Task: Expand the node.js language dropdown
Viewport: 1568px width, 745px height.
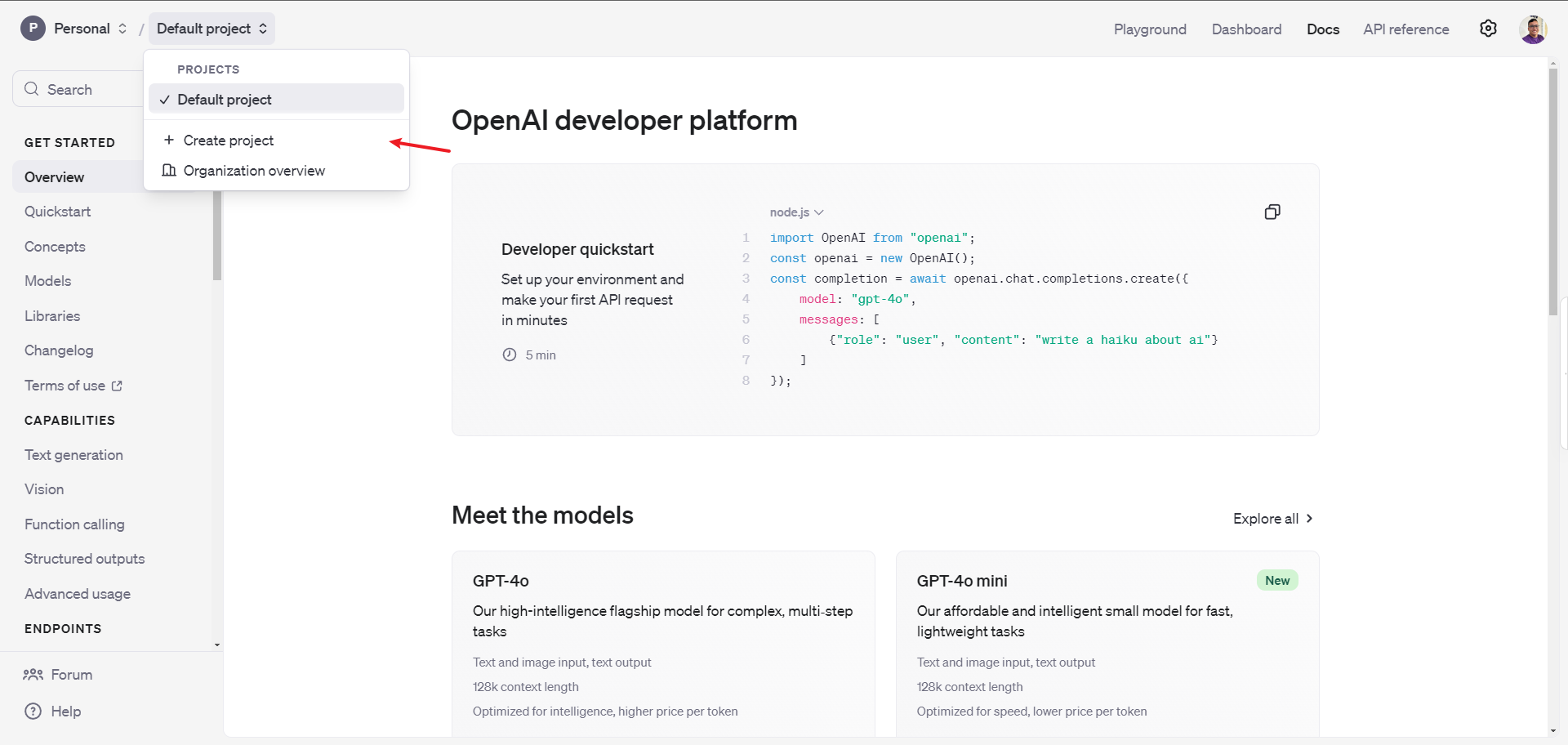Action: pos(796,212)
